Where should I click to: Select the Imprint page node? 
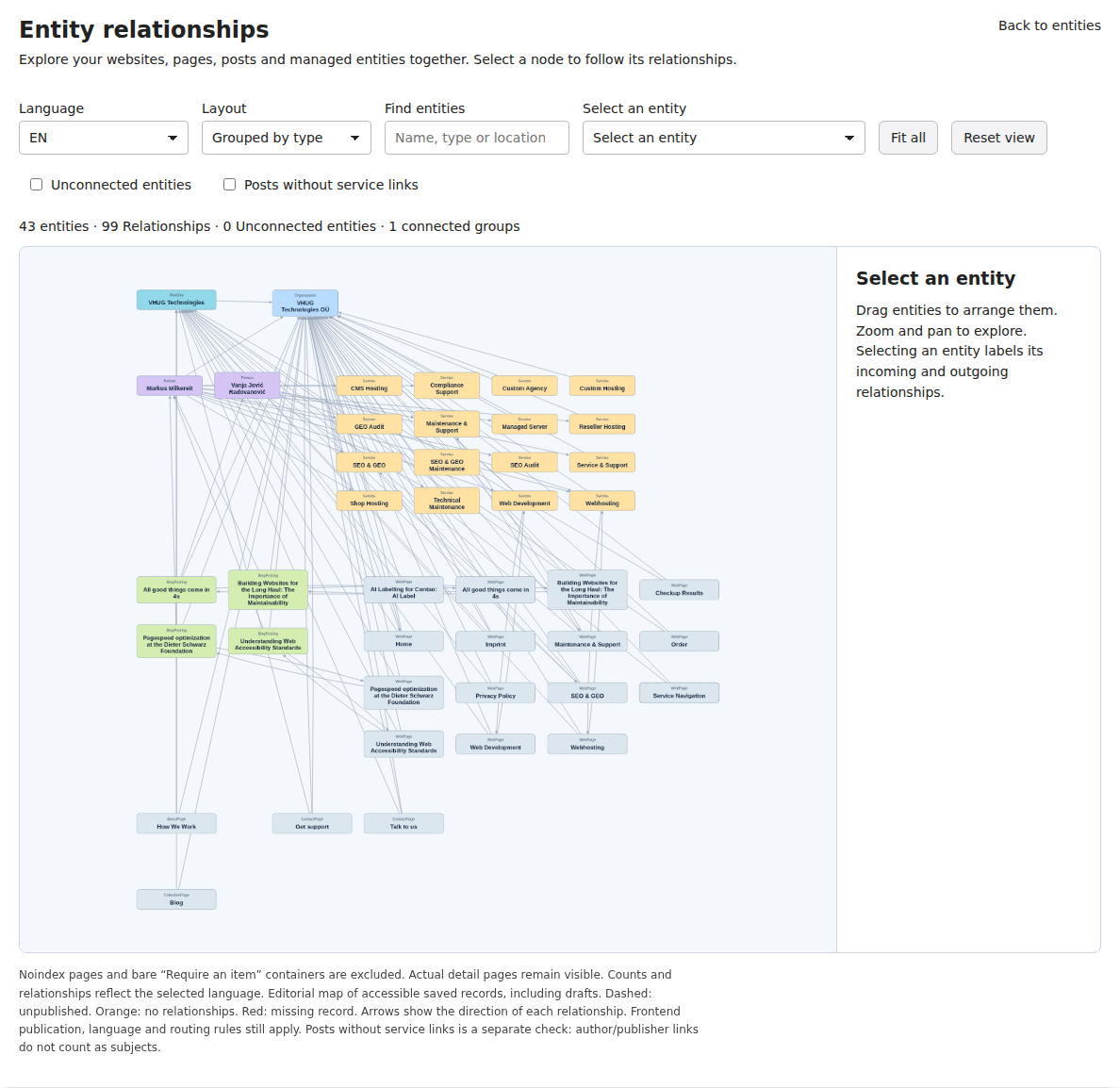point(495,641)
